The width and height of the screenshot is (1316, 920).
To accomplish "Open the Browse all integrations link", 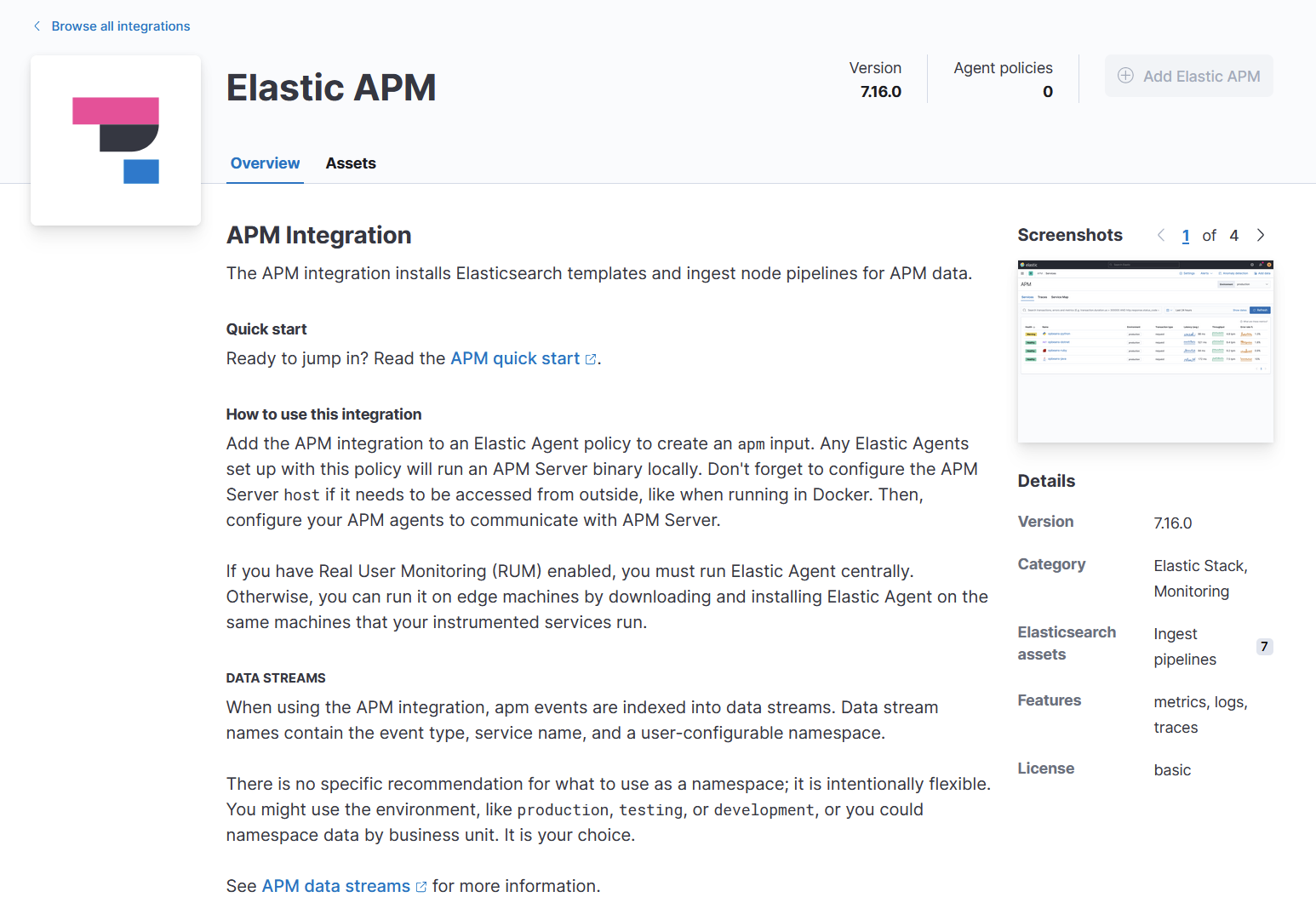I will [x=121, y=26].
